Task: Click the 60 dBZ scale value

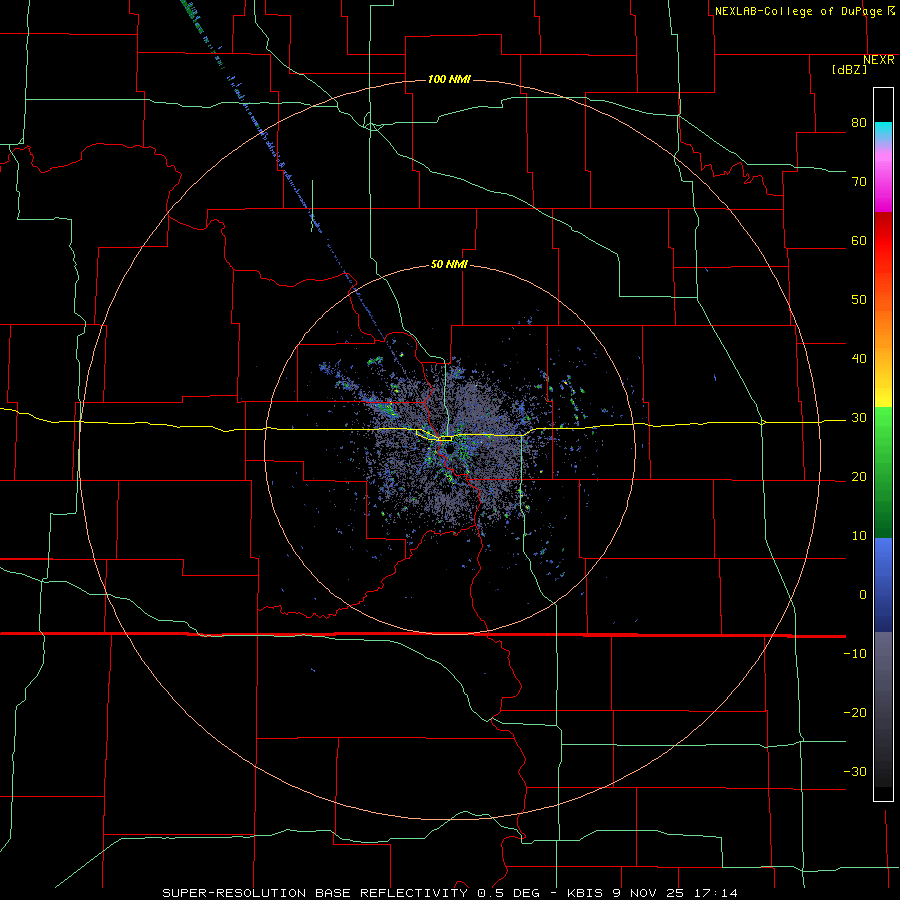Action: pyautogui.click(x=859, y=240)
